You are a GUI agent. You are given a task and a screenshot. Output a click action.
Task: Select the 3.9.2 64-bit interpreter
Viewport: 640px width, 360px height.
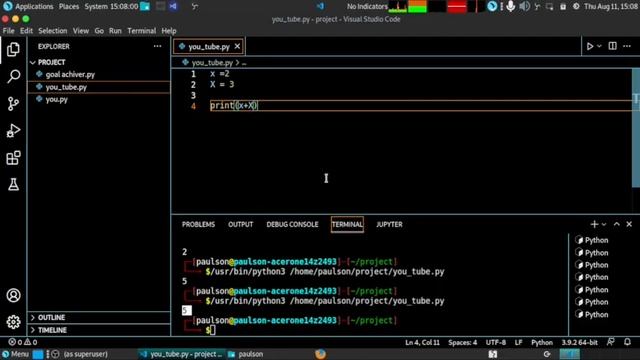coord(579,342)
